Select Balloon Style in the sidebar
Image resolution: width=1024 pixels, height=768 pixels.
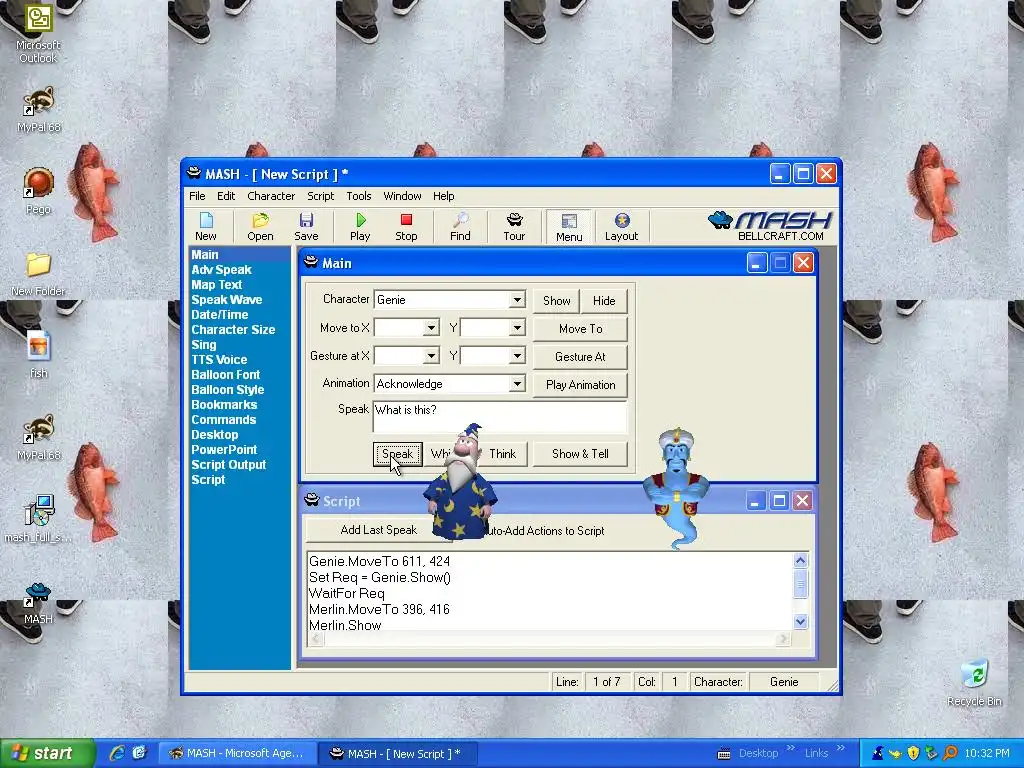tap(227, 390)
